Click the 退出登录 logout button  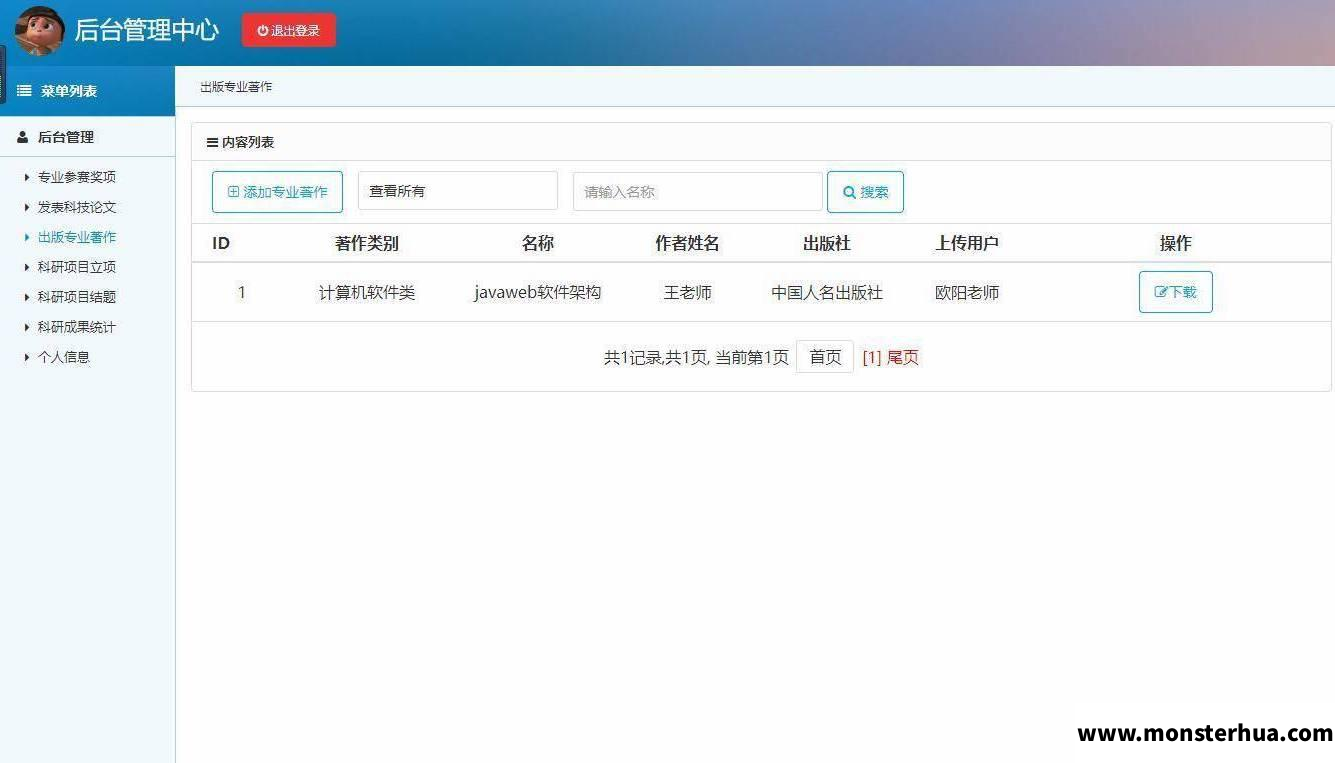click(x=289, y=30)
